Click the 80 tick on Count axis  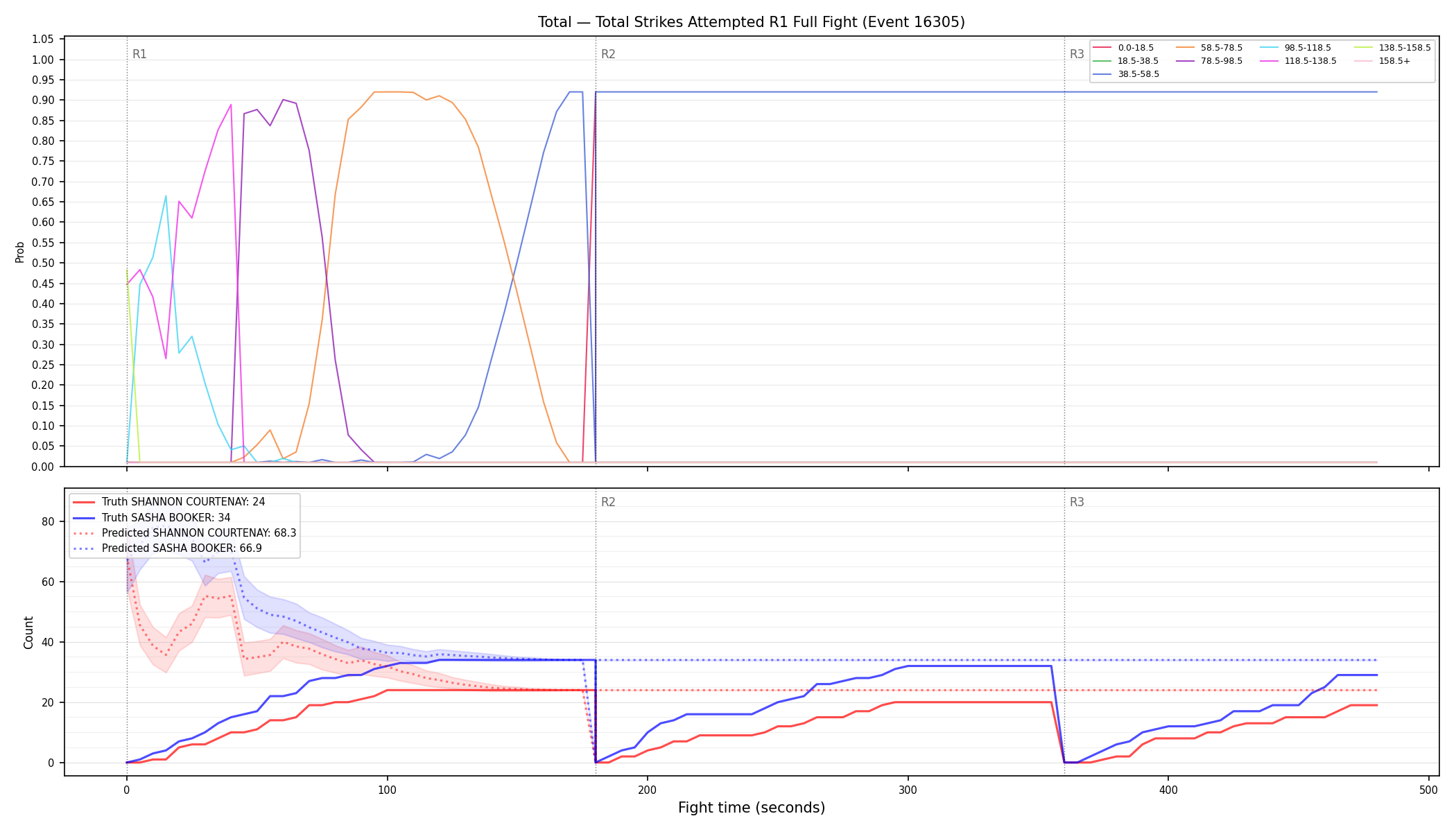[49, 522]
